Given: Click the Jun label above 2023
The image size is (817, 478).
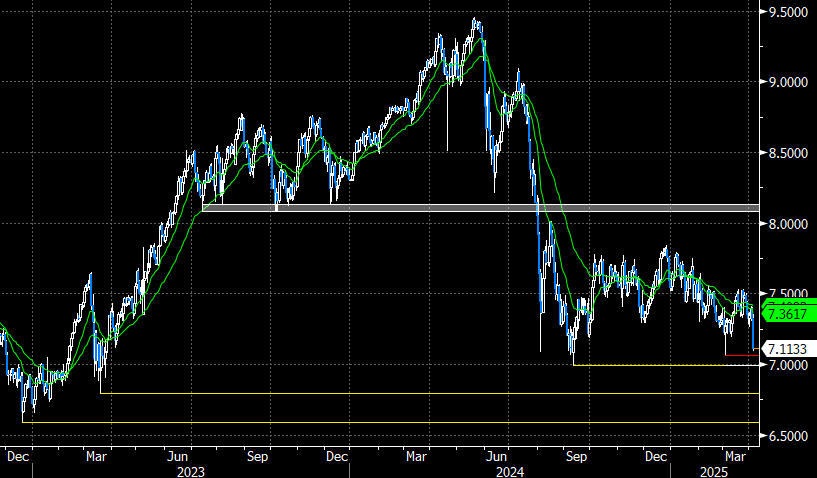Looking at the screenshot, I should pyautogui.click(x=177, y=456).
